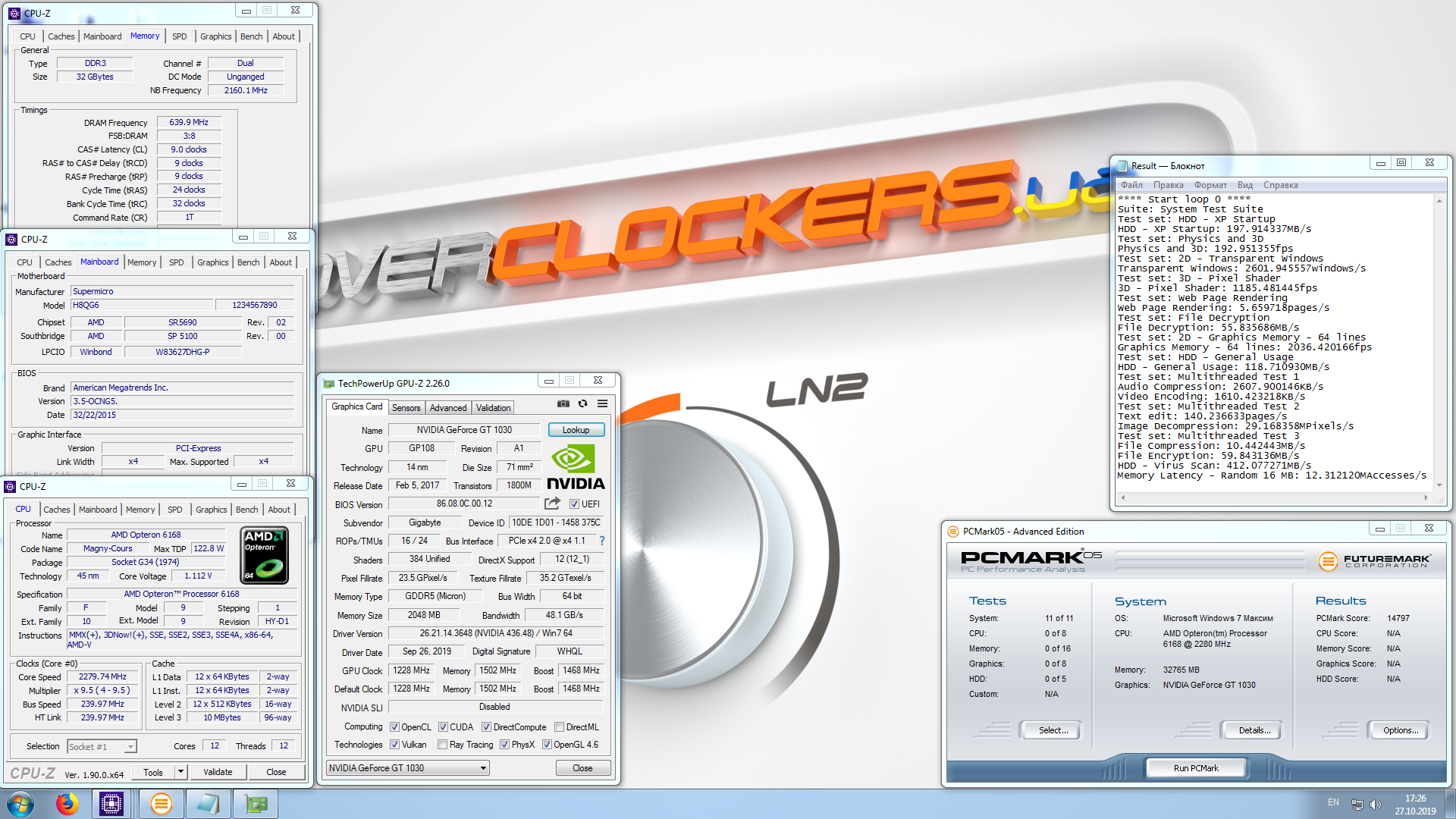The height and width of the screenshot is (819, 1456).
Task: Click the Notepad horizontal scrollbar
Action: (x=1274, y=497)
